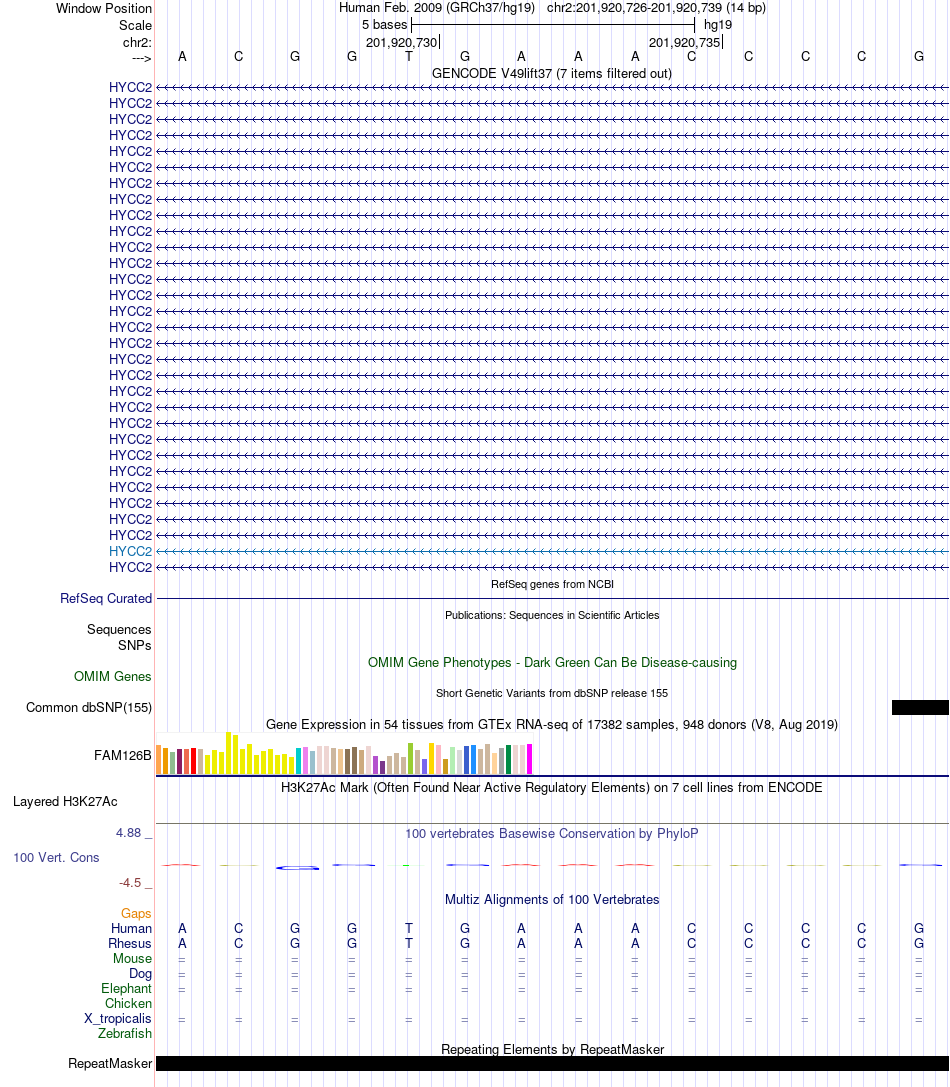
Task: Open the GENCODE V49lift37 track title
Action: coord(552,73)
